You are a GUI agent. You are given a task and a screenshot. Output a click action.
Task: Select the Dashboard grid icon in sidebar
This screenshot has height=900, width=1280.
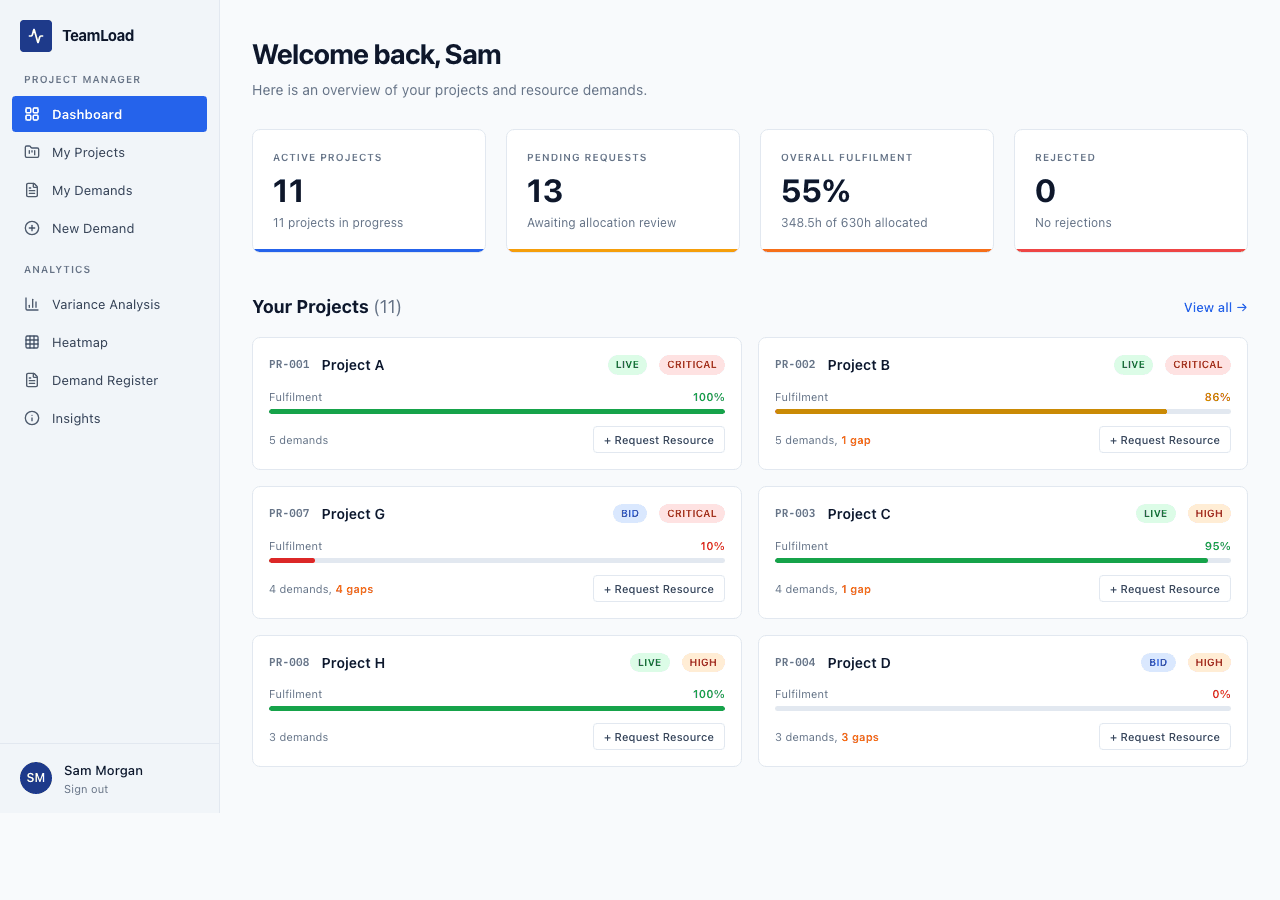pos(33,113)
